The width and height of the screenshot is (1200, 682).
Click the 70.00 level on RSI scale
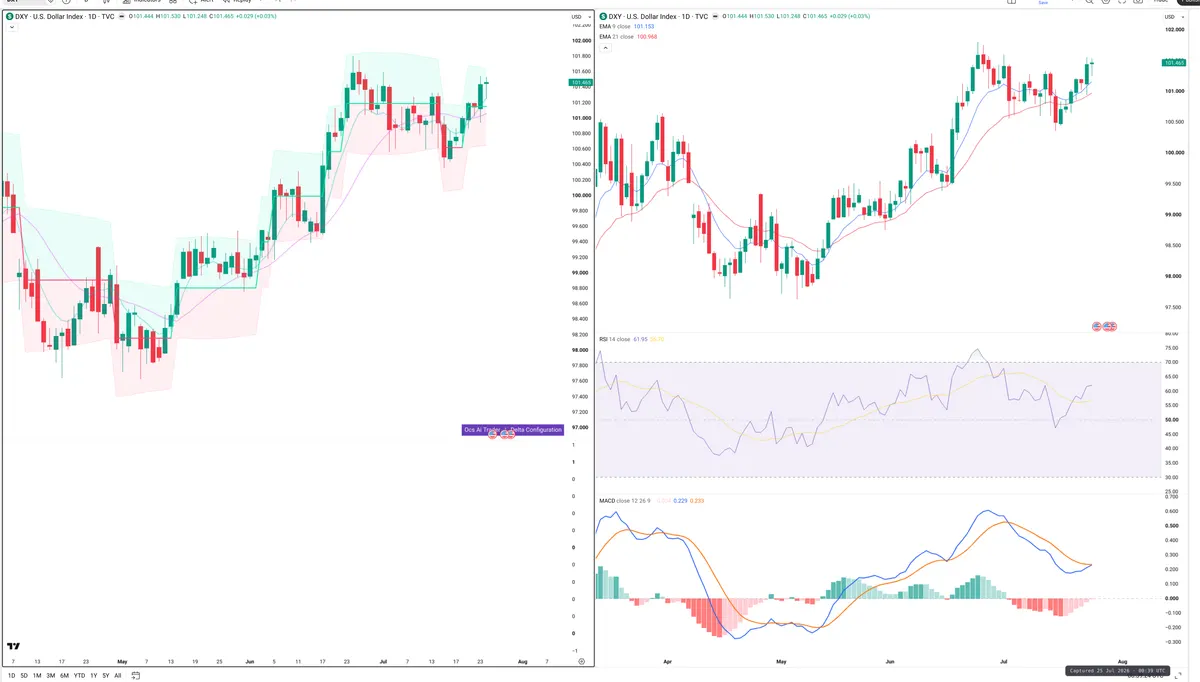pyautogui.click(x=1171, y=362)
